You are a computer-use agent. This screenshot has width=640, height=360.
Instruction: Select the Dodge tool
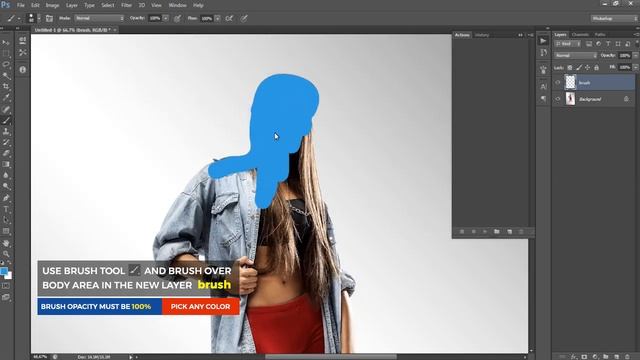[6, 187]
